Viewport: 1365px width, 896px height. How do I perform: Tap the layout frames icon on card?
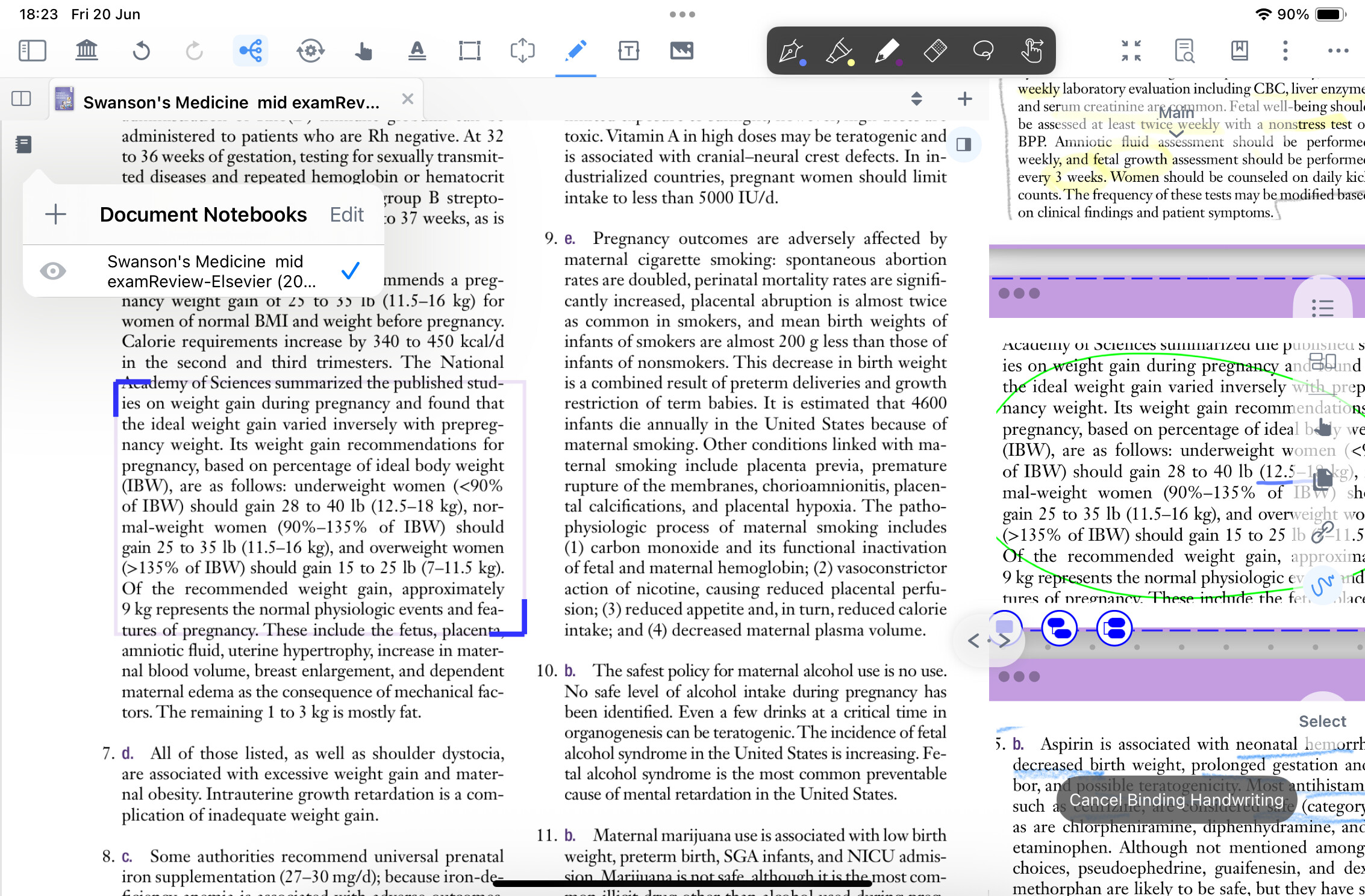(1323, 362)
